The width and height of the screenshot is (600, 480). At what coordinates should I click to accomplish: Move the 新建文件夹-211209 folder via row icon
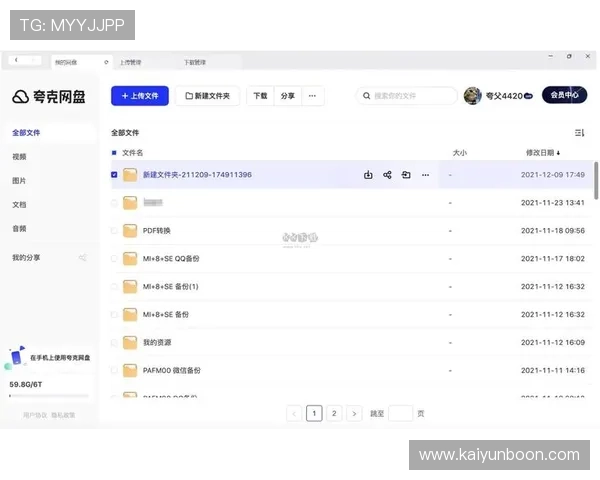(x=406, y=175)
